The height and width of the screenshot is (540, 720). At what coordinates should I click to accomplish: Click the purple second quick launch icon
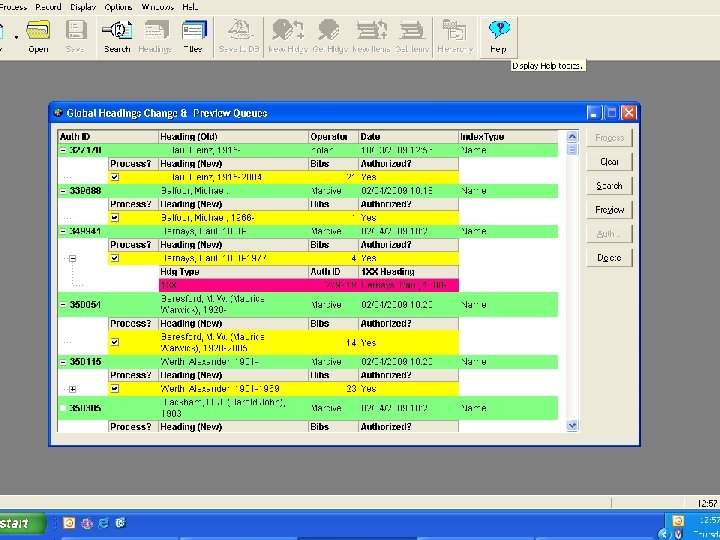point(86,523)
